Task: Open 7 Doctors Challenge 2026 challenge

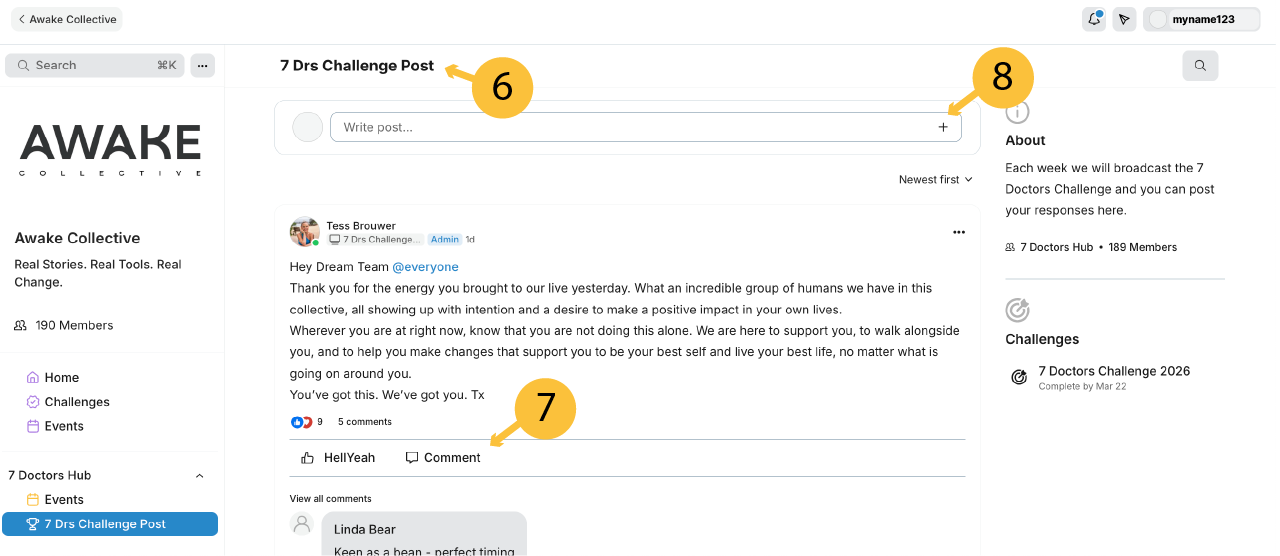Action: [1114, 371]
